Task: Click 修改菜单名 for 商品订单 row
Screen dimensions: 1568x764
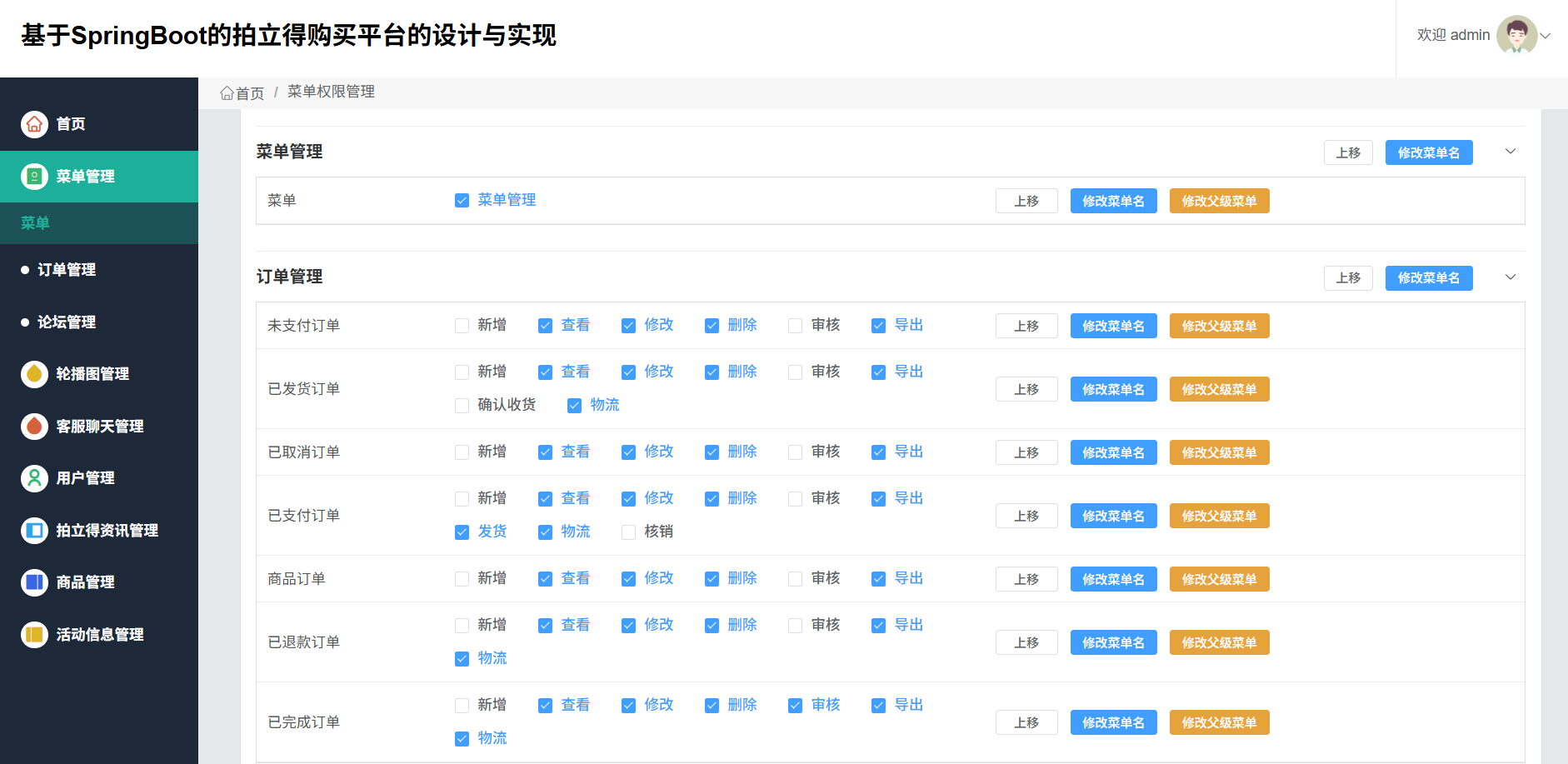Action: (x=1113, y=579)
